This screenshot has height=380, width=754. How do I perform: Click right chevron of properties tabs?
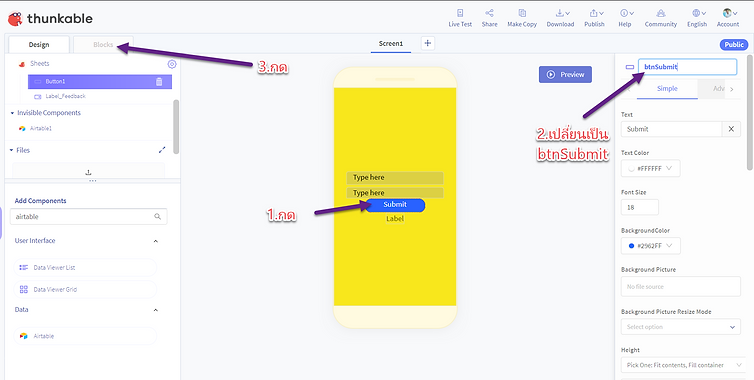pyautogui.click(x=732, y=89)
